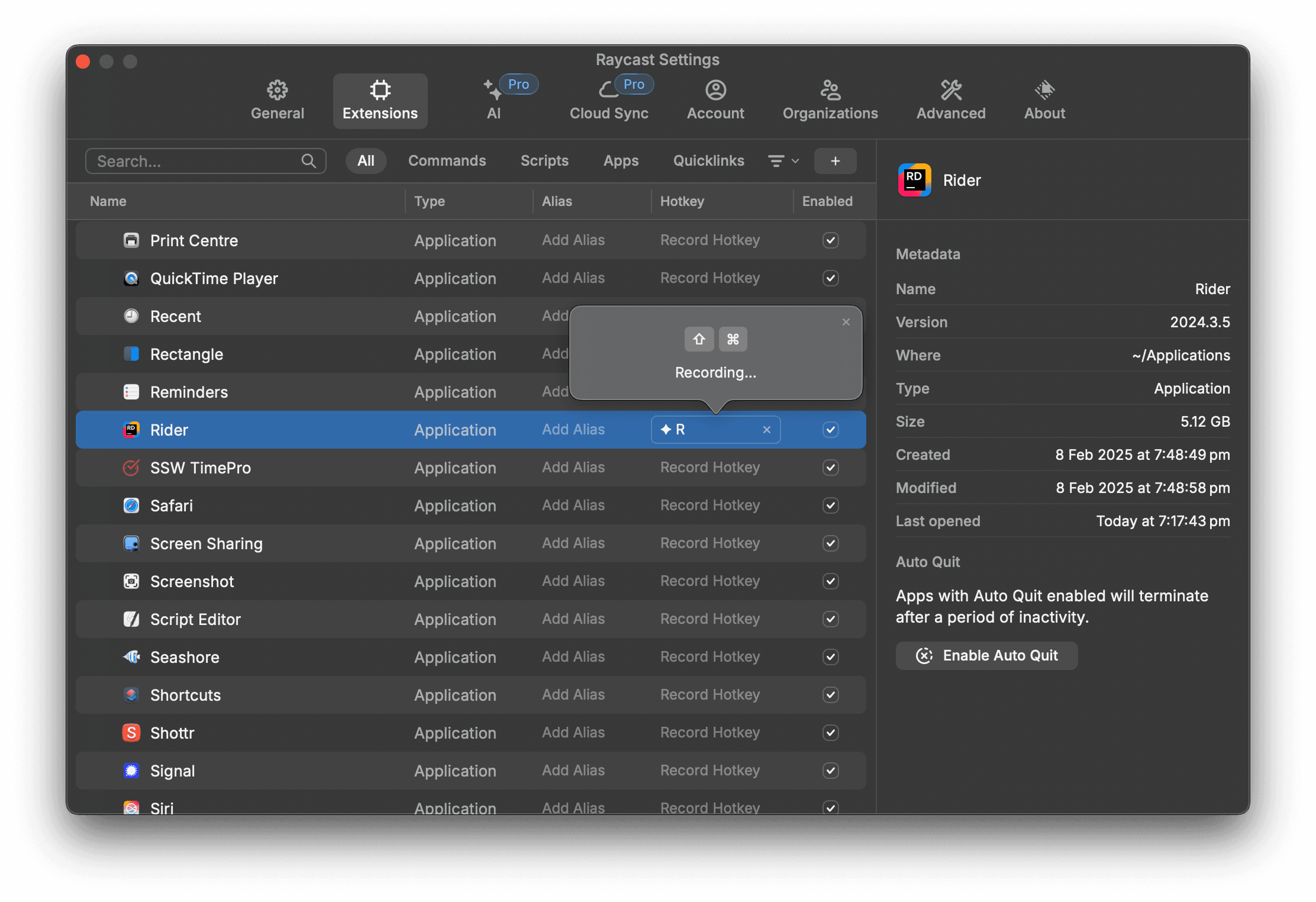This screenshot has height=902, width=1316.
Task: Select the All filter pill
Action: point(366,161)
